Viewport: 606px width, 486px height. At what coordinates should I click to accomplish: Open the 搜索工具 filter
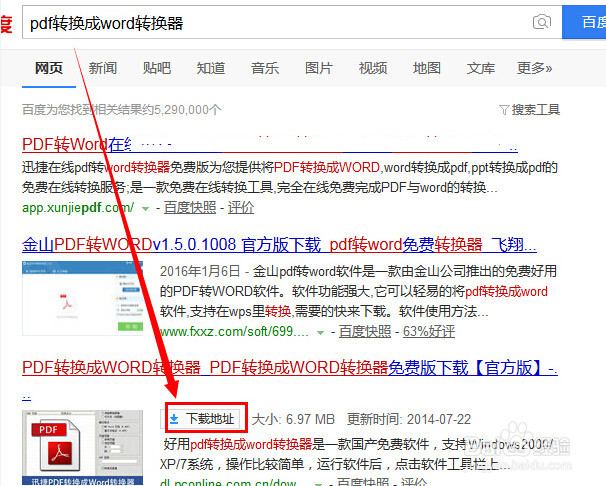tap(536, 110)
